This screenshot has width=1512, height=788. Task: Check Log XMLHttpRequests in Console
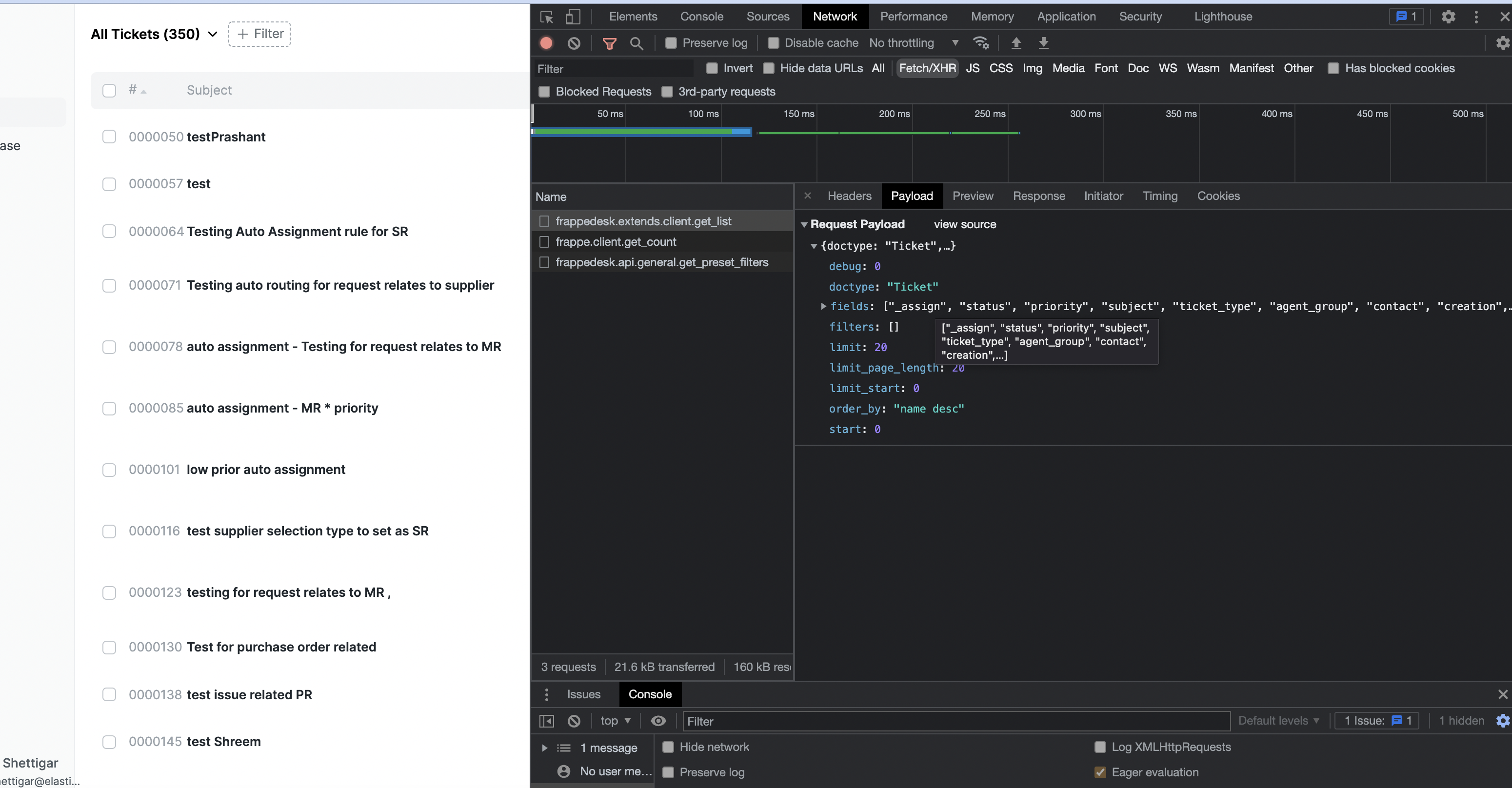(1100, 747)
